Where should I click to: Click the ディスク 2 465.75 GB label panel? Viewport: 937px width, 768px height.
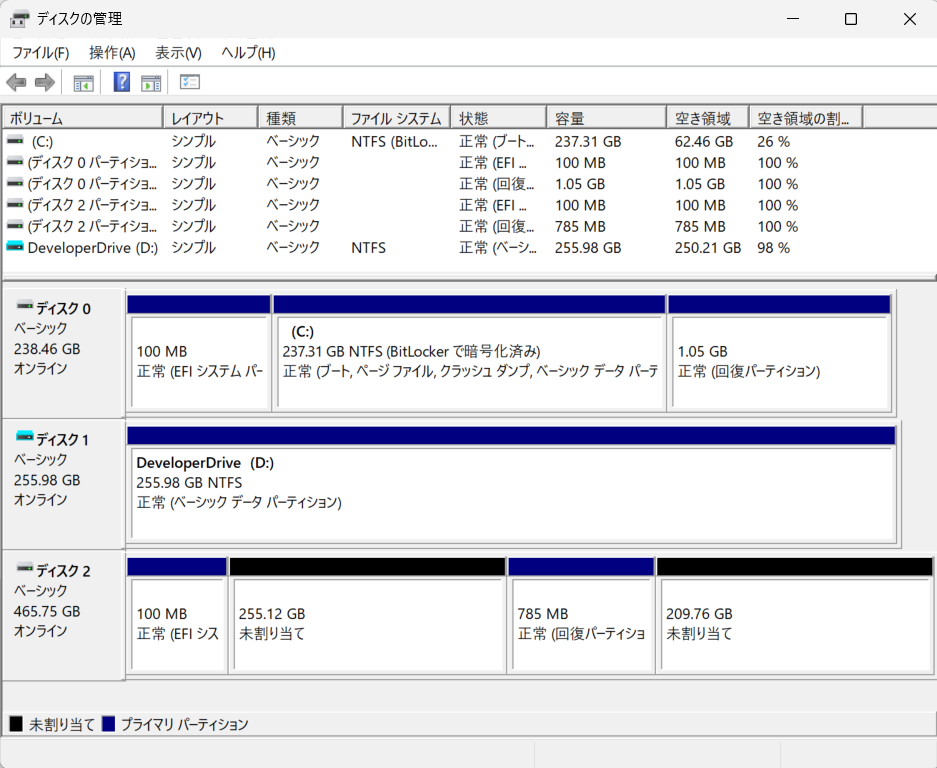tap(63, 615)
